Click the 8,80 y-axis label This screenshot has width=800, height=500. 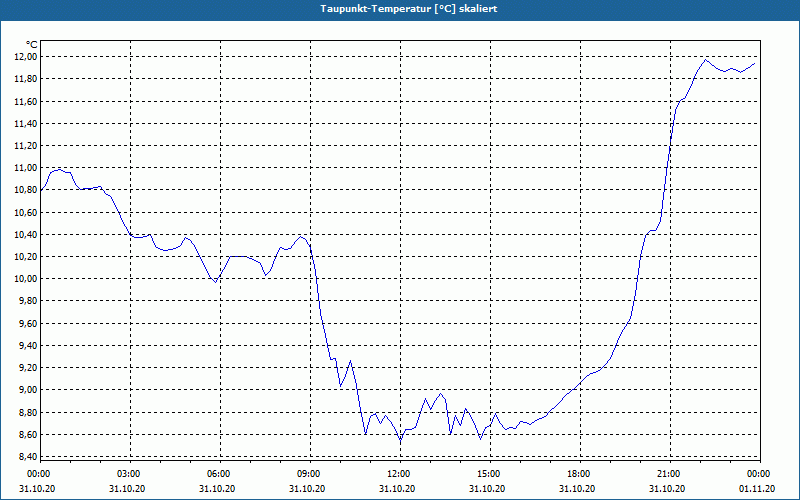[30, 412]
